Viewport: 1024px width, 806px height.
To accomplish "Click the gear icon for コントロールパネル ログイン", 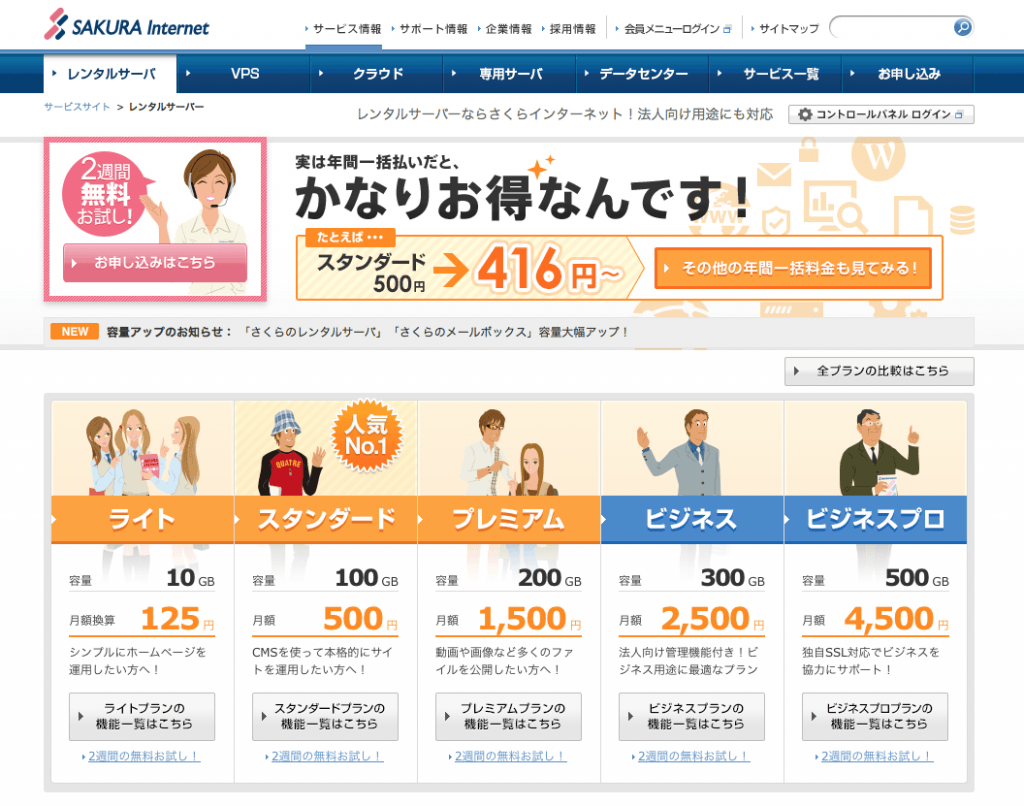I will [x=805, y=114].
